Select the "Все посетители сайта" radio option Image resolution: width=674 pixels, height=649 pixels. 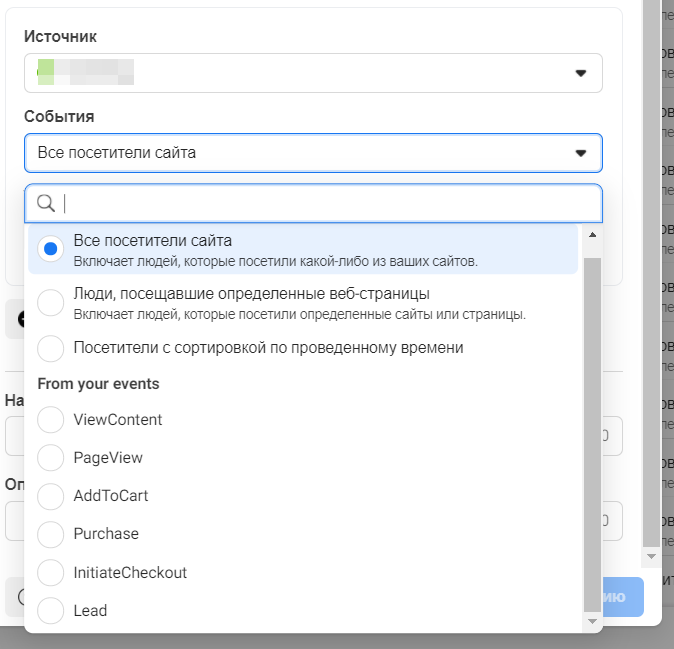[51, 249]
